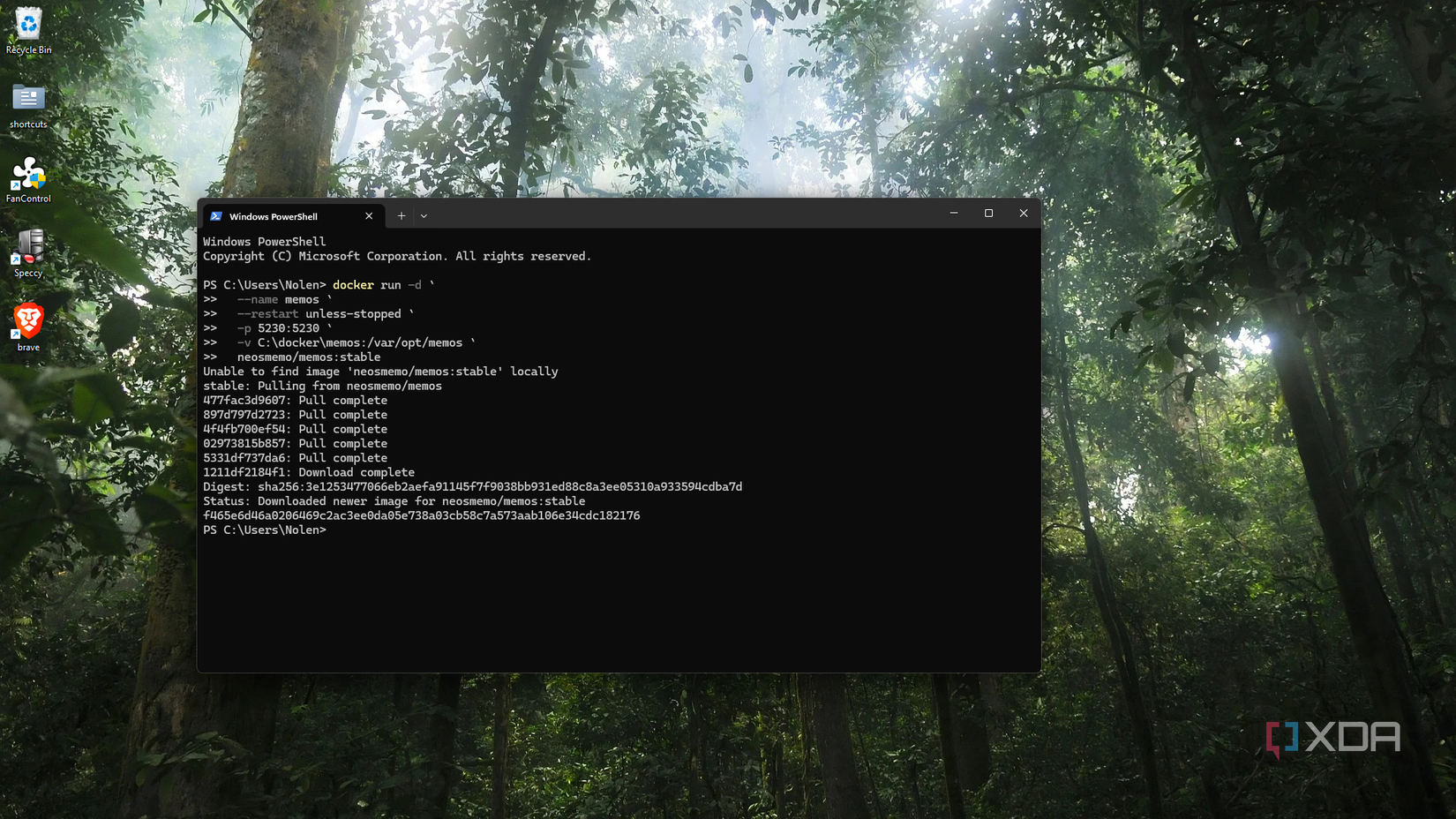
Task: Click the line 'stable: Pulling from neosmemo/memos'
Action: point(322,387)
